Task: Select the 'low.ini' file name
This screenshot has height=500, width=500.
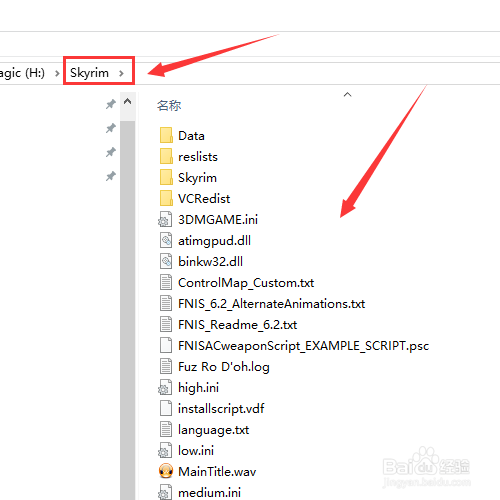Action: coord(196,451)
